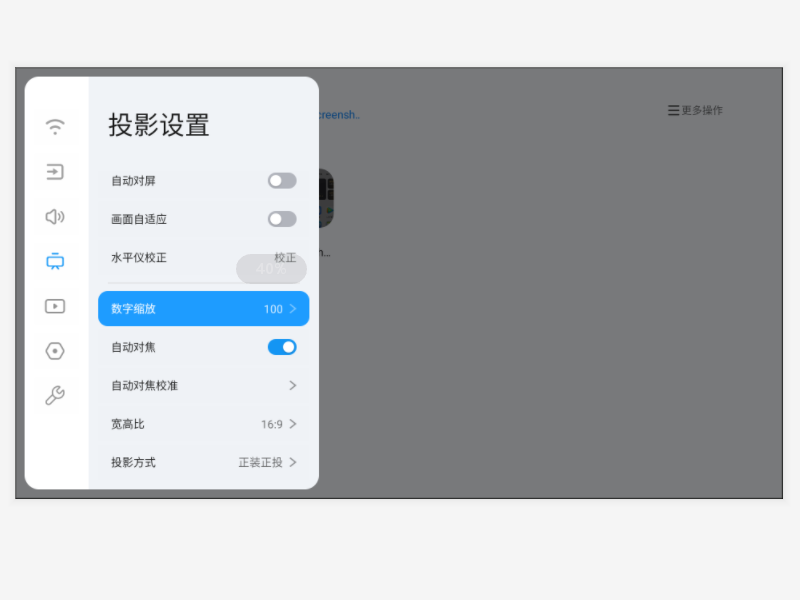
Task: Open the hexagon system settings icon
Action: coord(55,351)
